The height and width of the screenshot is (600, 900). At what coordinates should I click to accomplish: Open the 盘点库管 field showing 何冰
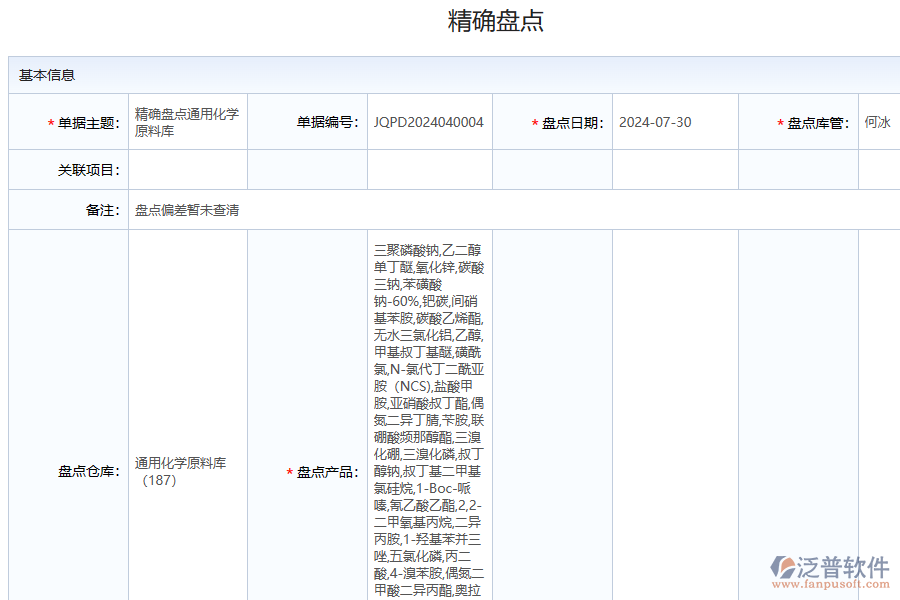[877, 122]
